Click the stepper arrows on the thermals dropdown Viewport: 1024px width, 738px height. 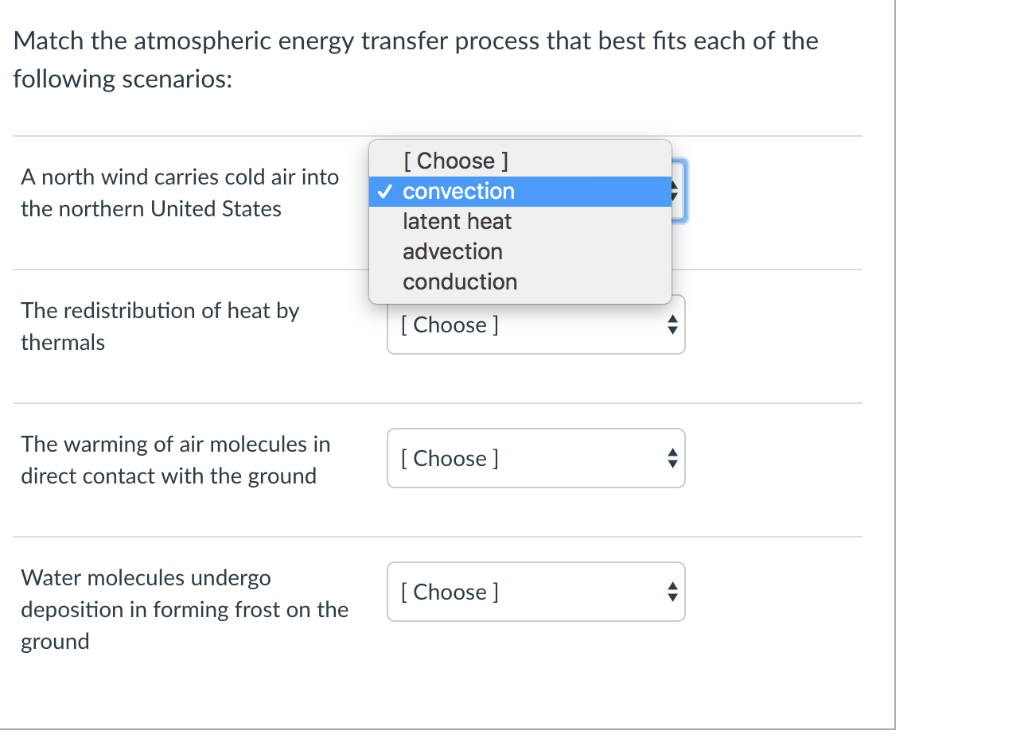673,324
